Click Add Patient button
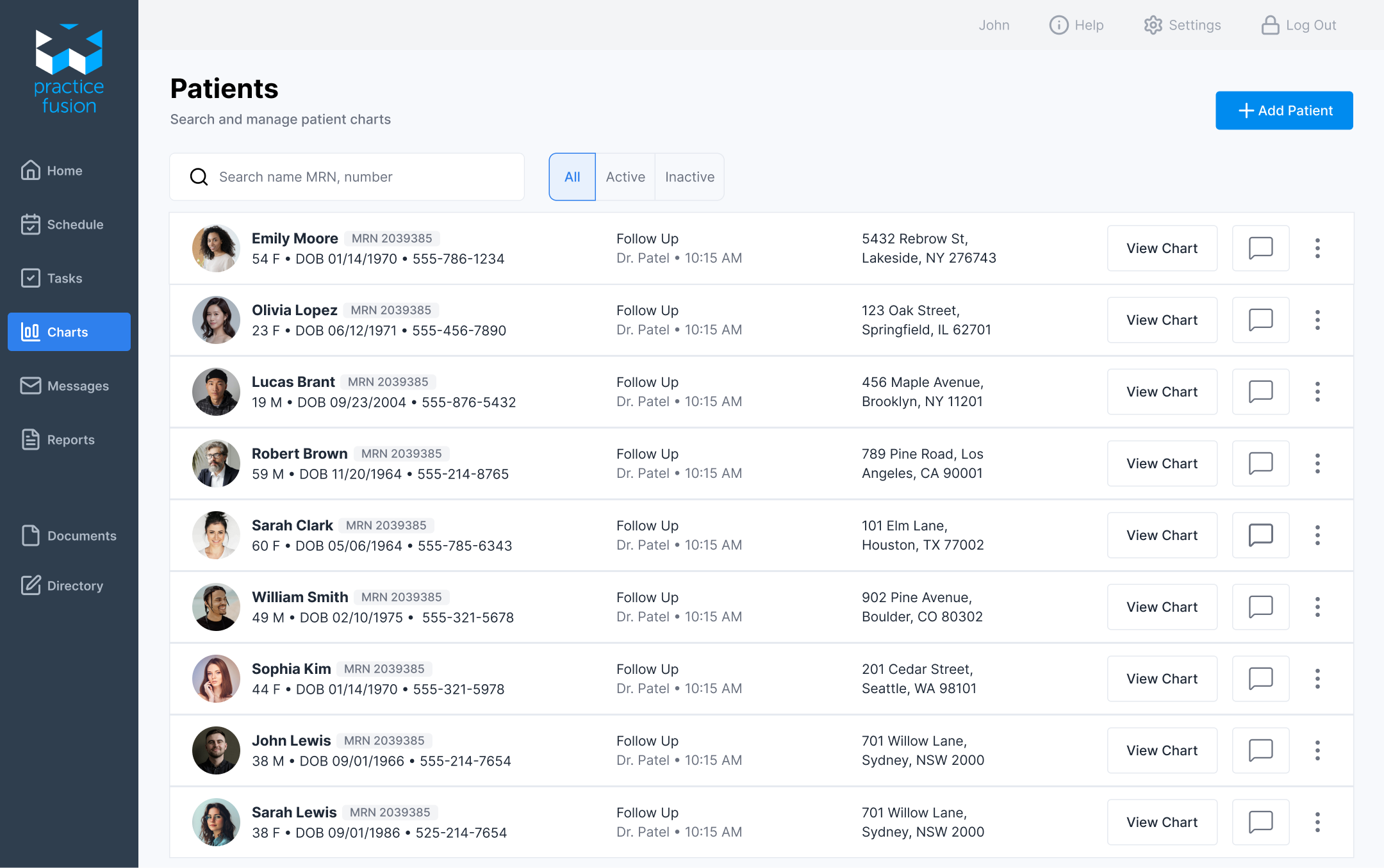The height and width of the screenshot is (868, 1384). 1284,110
